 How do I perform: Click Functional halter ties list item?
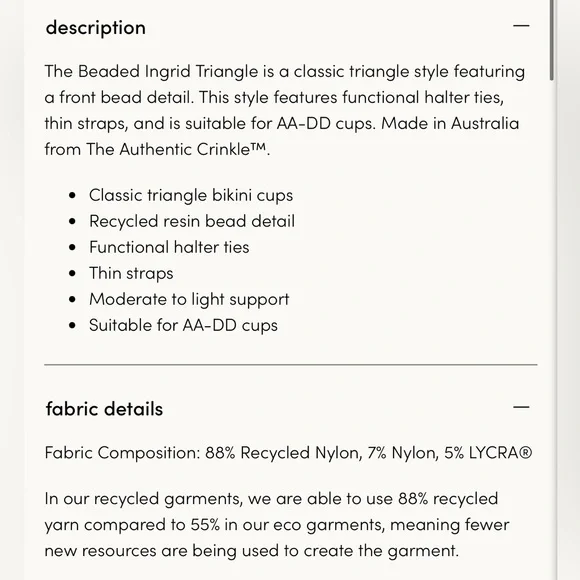click(169, 247)
